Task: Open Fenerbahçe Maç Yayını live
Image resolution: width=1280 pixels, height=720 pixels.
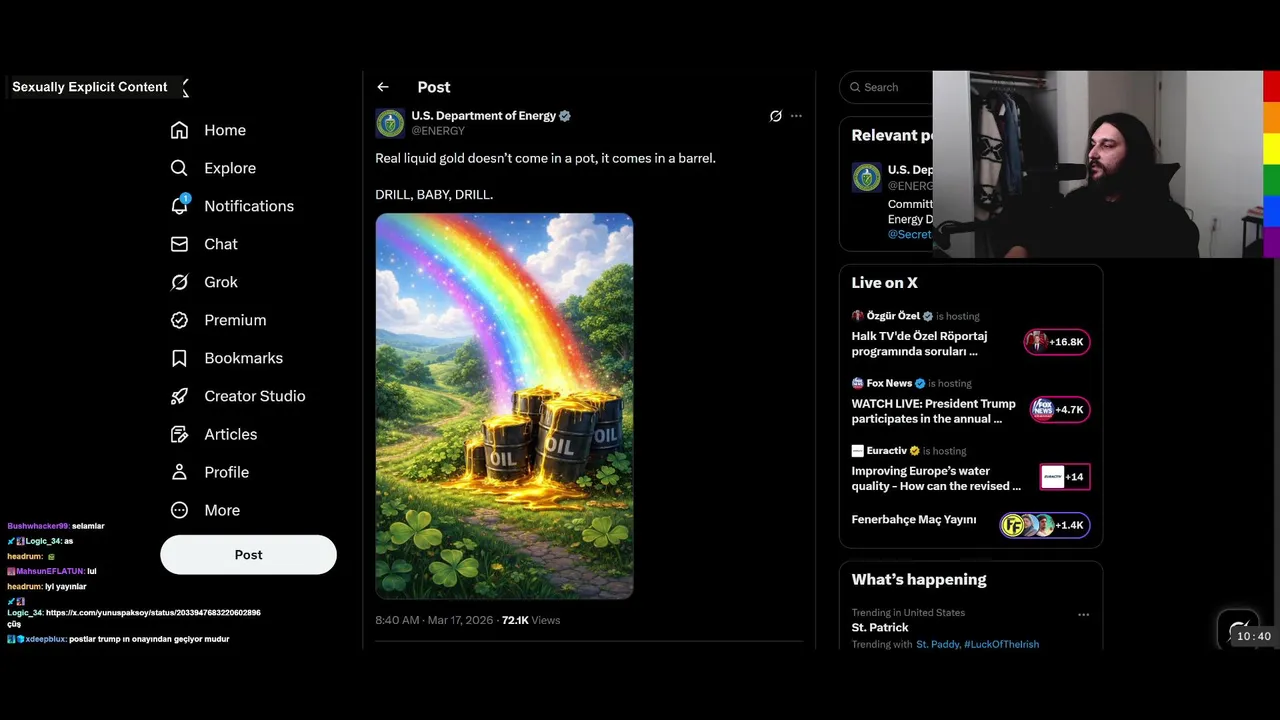Action: tap(913, 520)
